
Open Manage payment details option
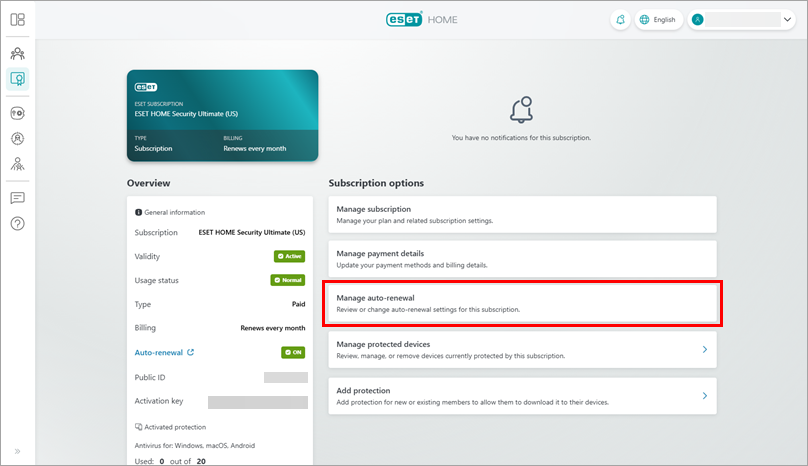(x=523, y=258)
